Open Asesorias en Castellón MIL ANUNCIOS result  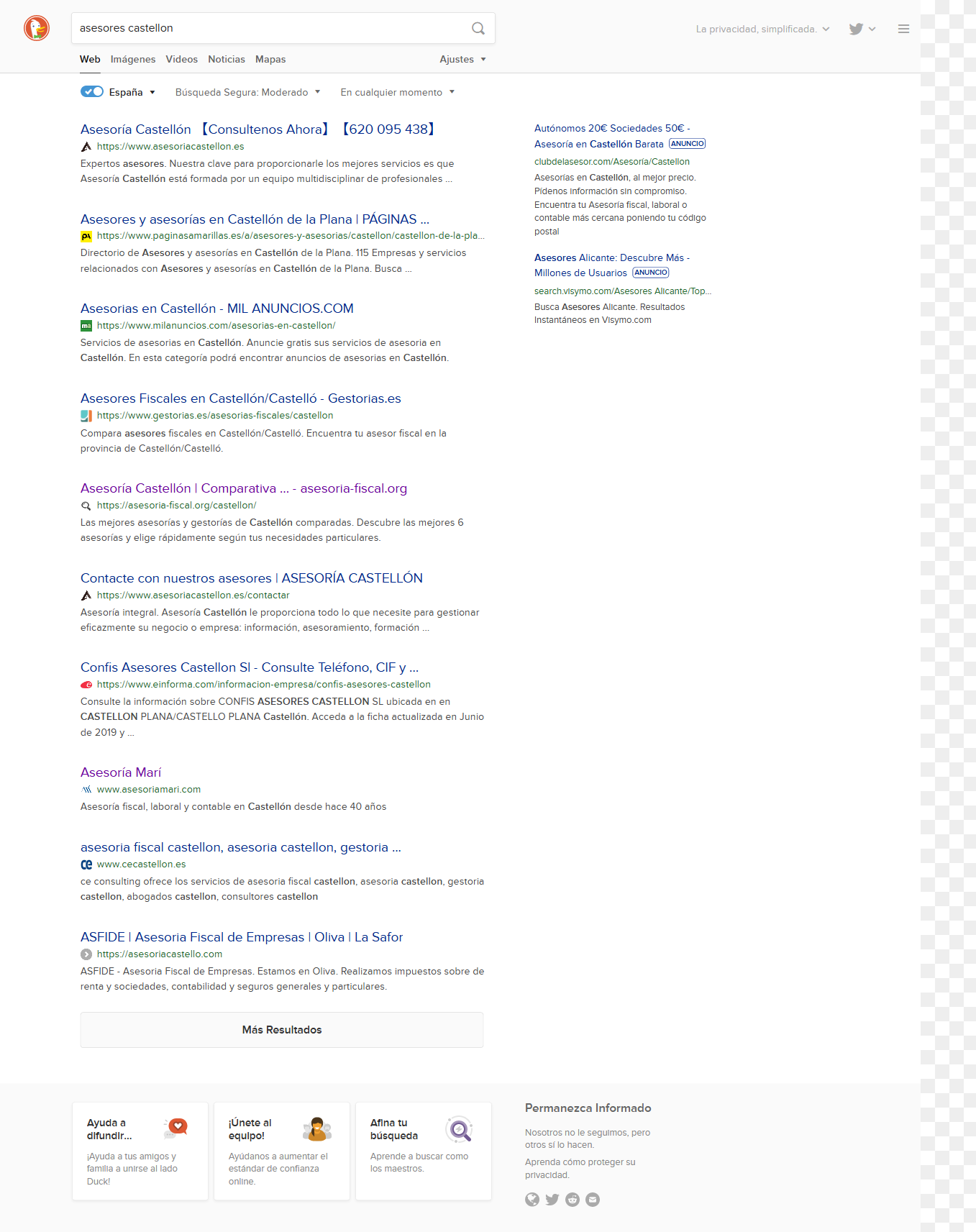217,309
